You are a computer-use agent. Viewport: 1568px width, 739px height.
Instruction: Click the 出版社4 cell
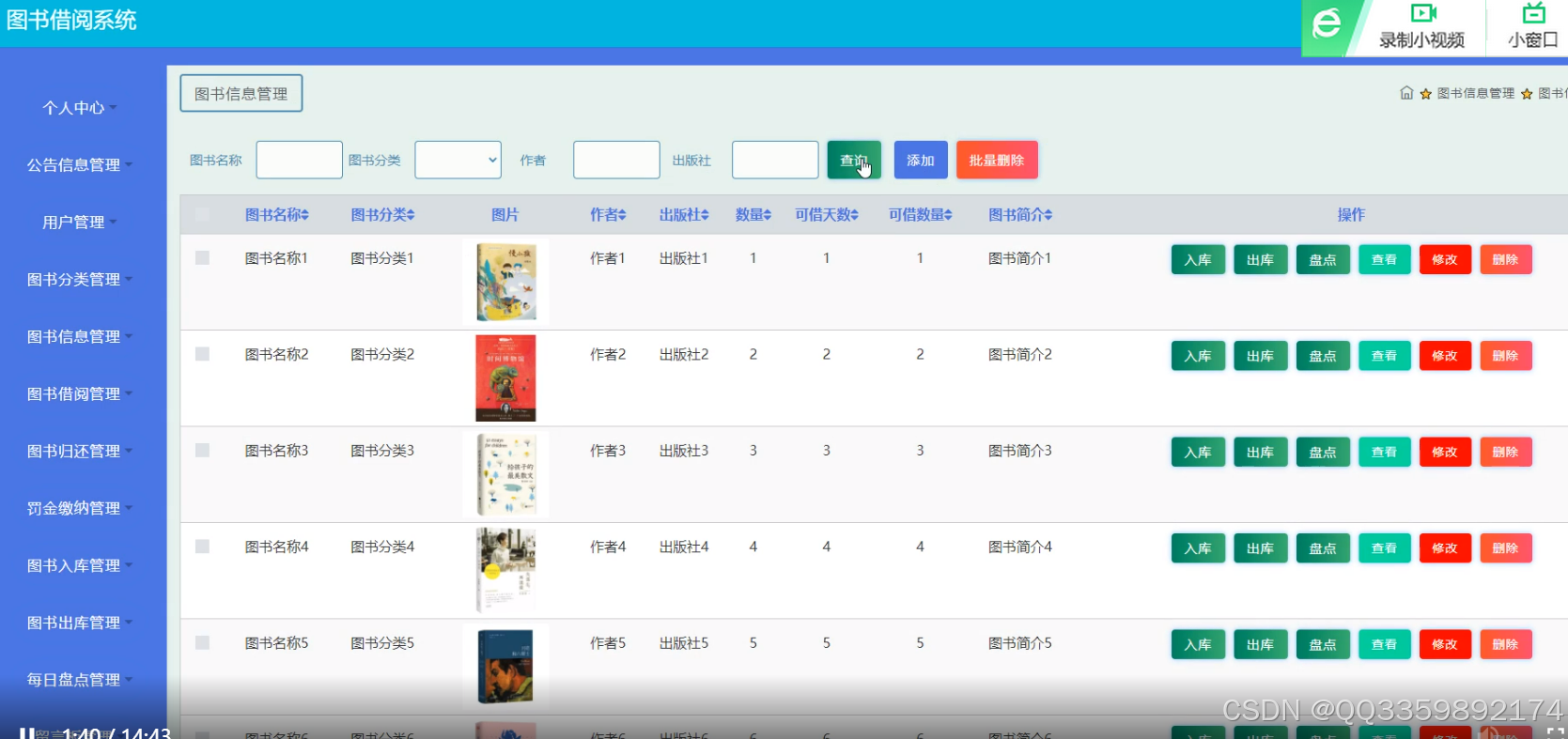coord(684,547)
